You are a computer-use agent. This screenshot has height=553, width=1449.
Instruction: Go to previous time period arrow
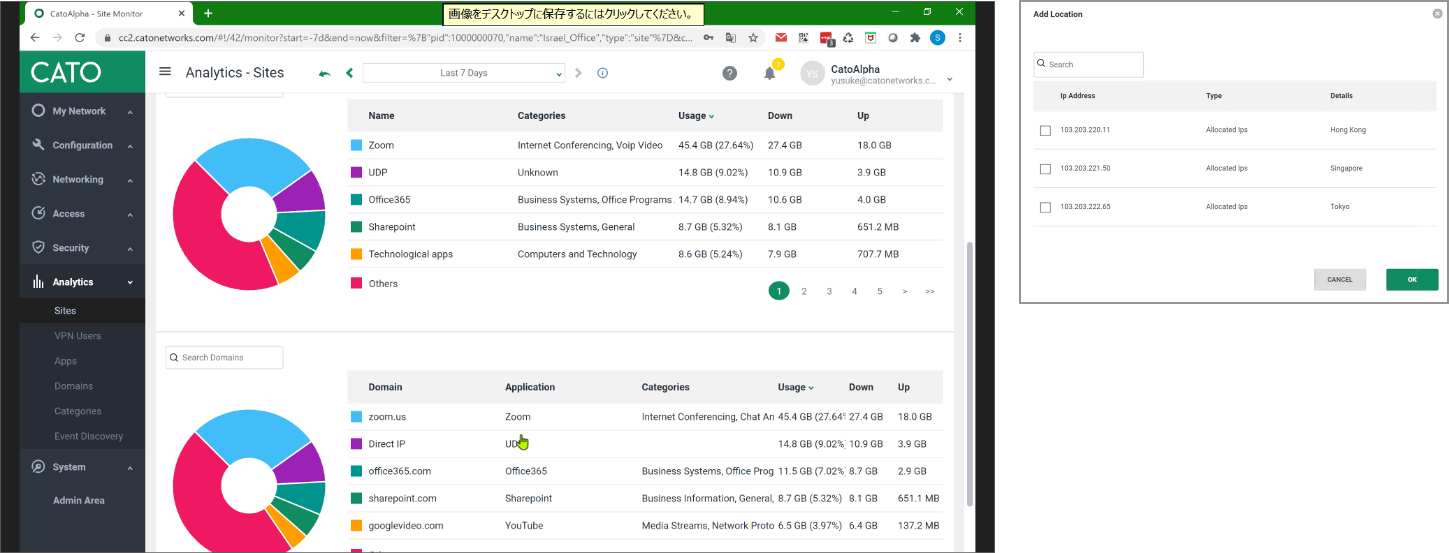pos(349,73)
